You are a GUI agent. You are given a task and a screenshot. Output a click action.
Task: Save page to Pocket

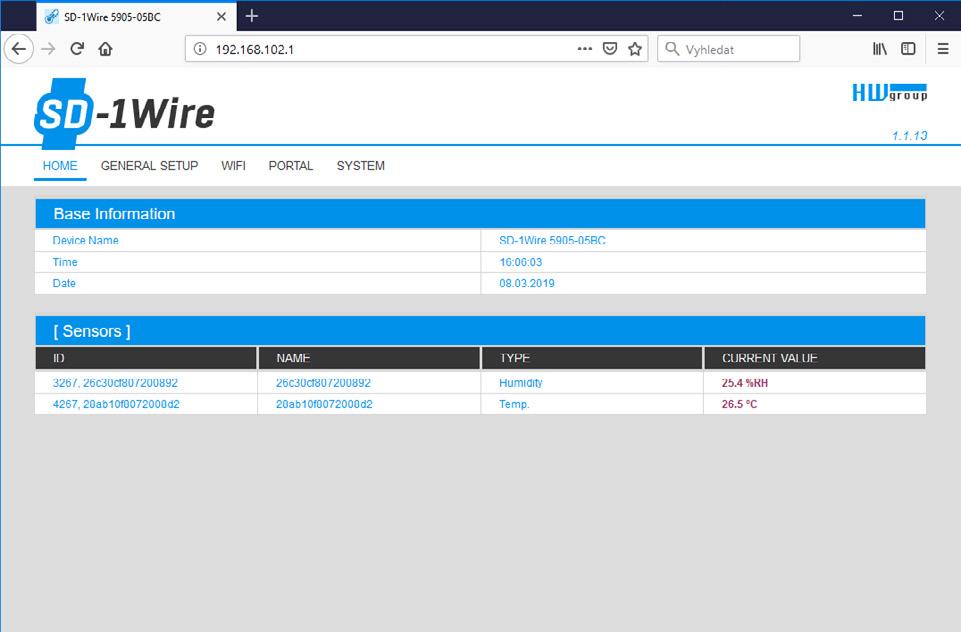click(610, 49)
